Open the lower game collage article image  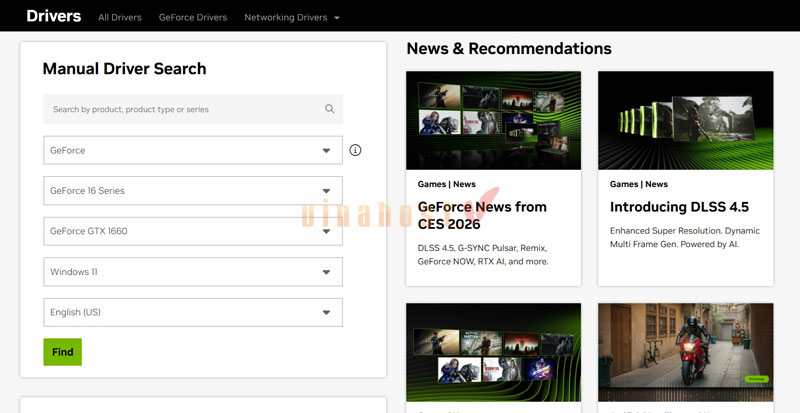tap(493, 352)
